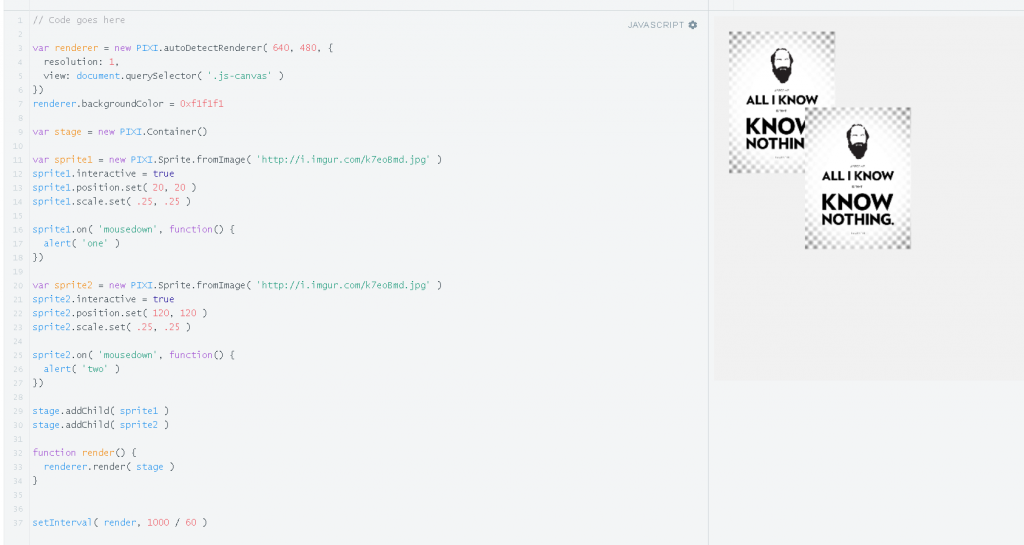Click 'renderer.render( stage )' line
This screenshot has height=545, width=1024.
[x=109, y=467]
